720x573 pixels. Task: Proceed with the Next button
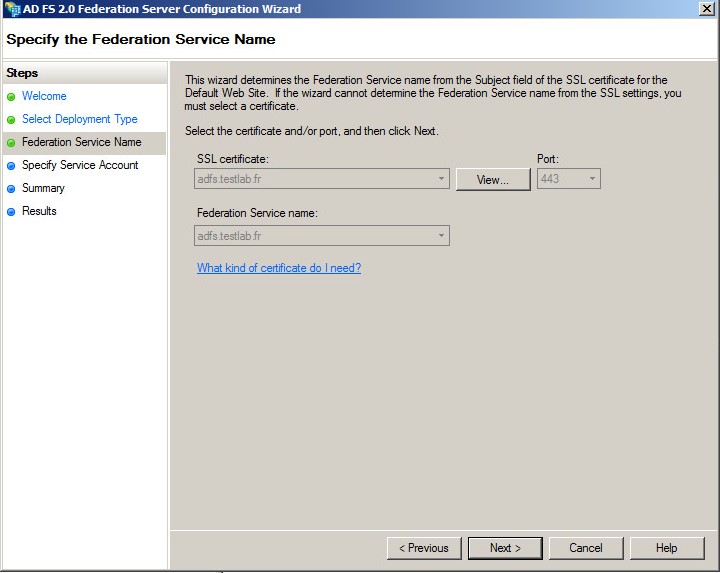point(505,548)
